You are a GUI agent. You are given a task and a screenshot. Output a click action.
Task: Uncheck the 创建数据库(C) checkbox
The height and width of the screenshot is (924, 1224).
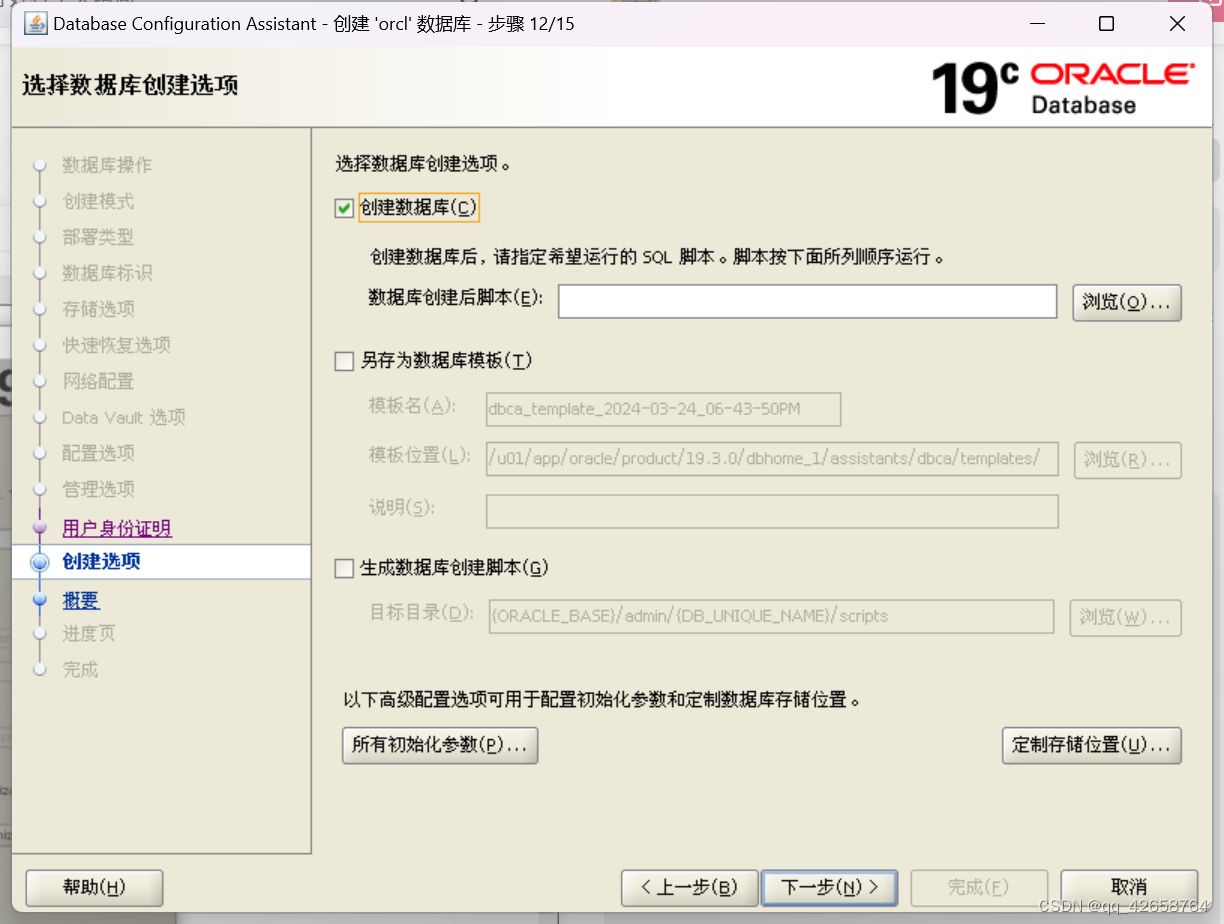pos(345,208)
